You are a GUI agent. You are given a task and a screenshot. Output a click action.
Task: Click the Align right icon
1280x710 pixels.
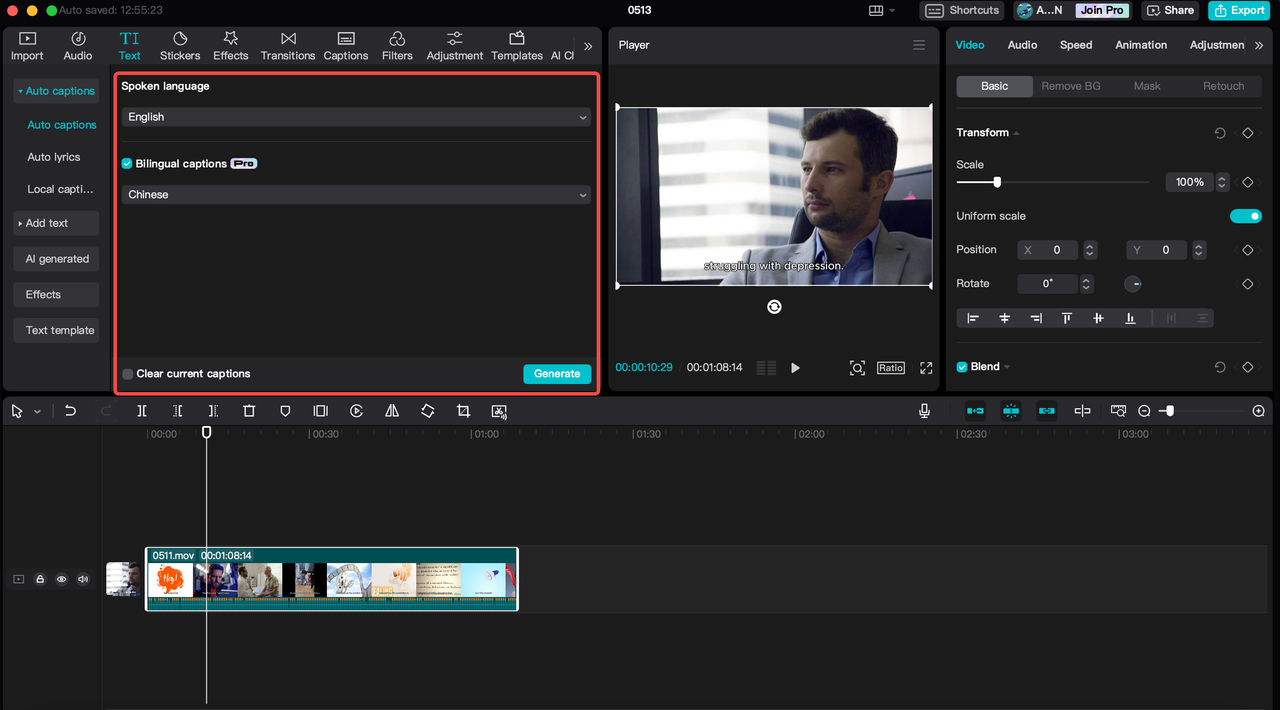pyautogui.click(x=1036, y=318)
